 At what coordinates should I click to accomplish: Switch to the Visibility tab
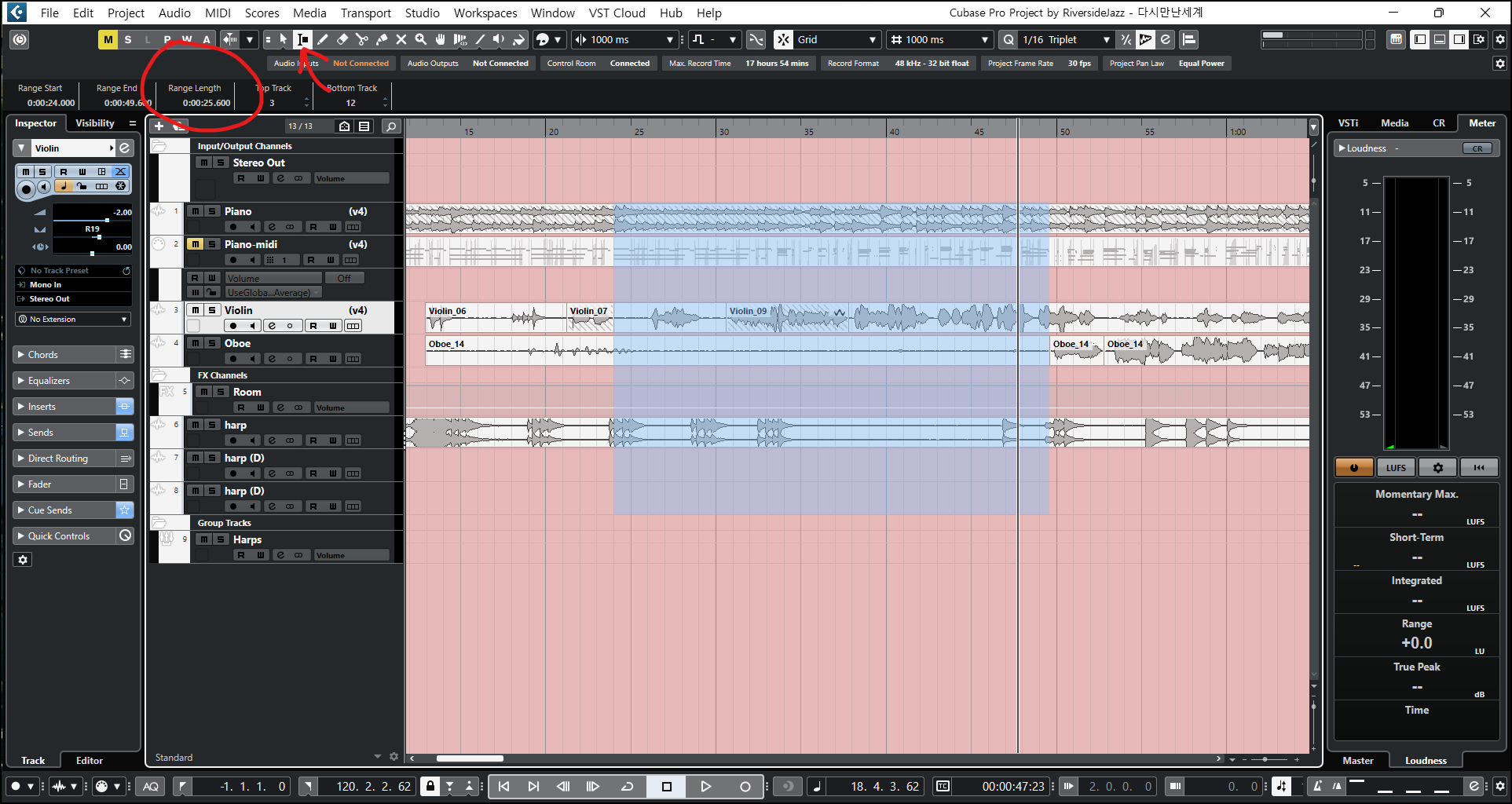pos(94,123)
